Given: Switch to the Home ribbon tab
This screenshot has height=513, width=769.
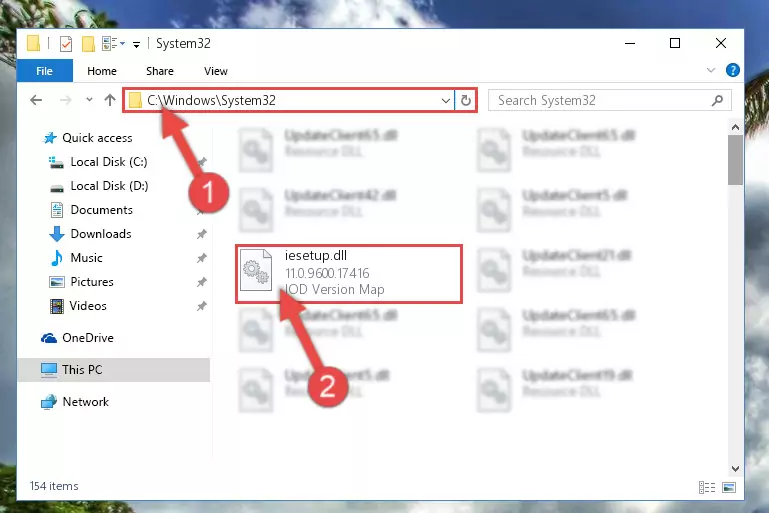Looking at the screenshot, I should pyautogui.click(x=102, y=71).
